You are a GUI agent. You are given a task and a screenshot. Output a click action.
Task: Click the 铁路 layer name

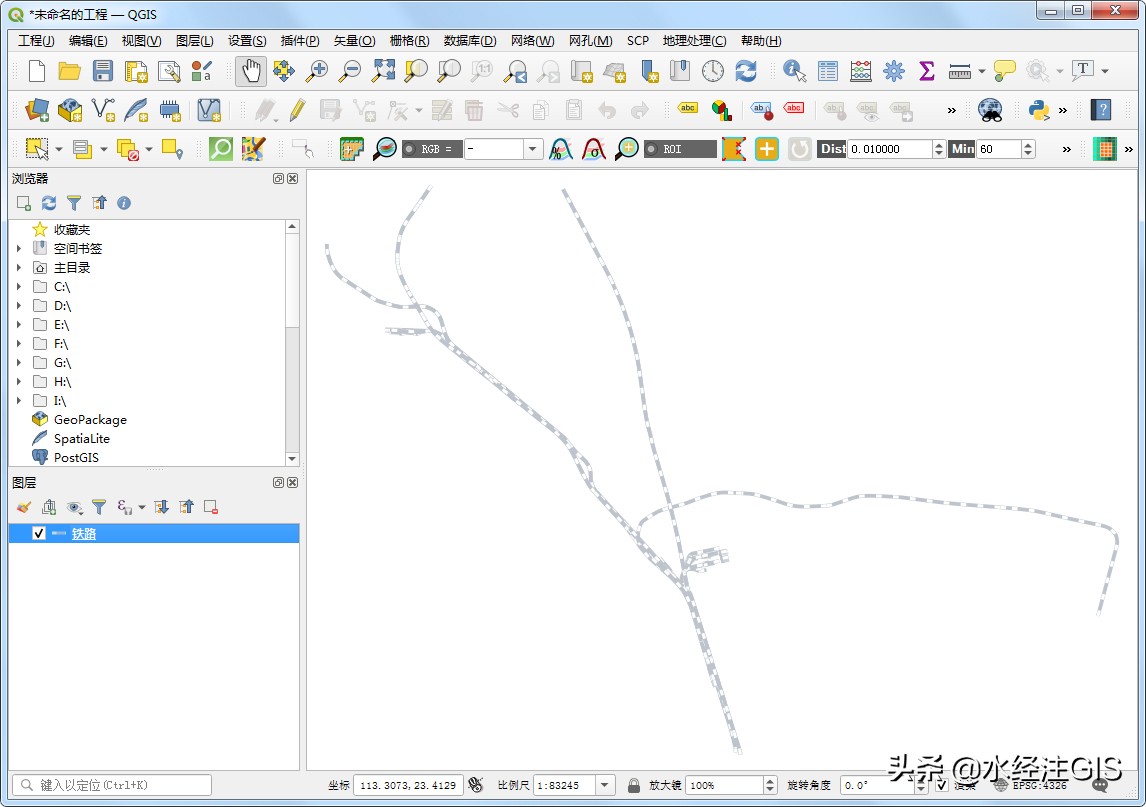point(83,533)
